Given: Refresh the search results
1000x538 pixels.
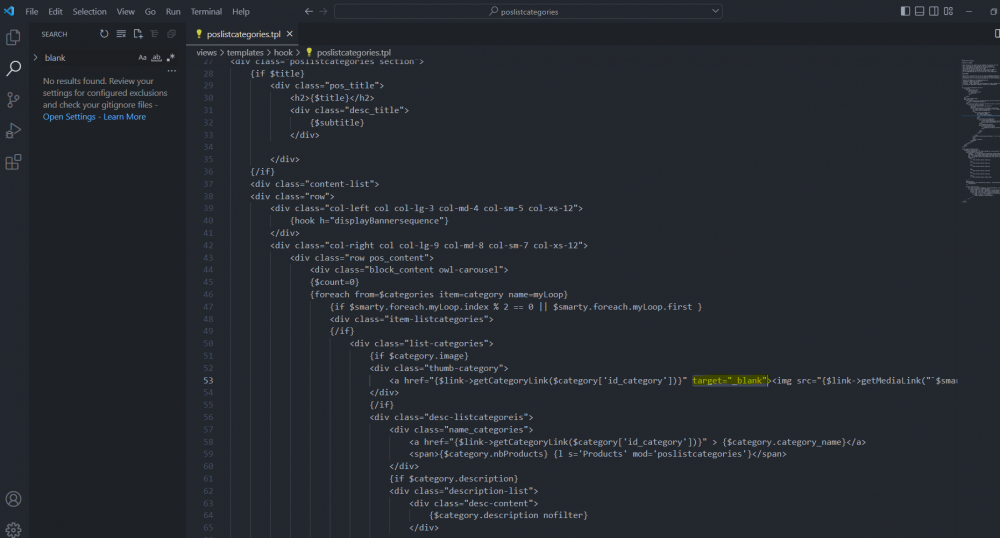Looking at the screenshot, I should click(x=104, y=34).
